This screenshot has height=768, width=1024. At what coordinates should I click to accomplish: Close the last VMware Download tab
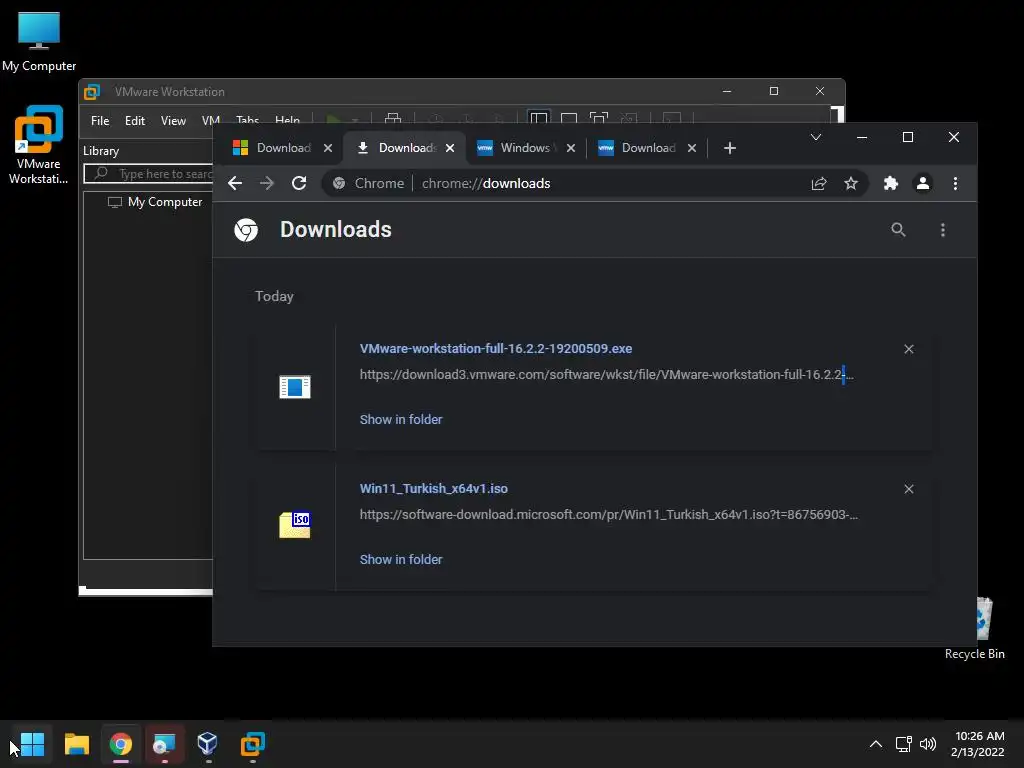[692, 148]
